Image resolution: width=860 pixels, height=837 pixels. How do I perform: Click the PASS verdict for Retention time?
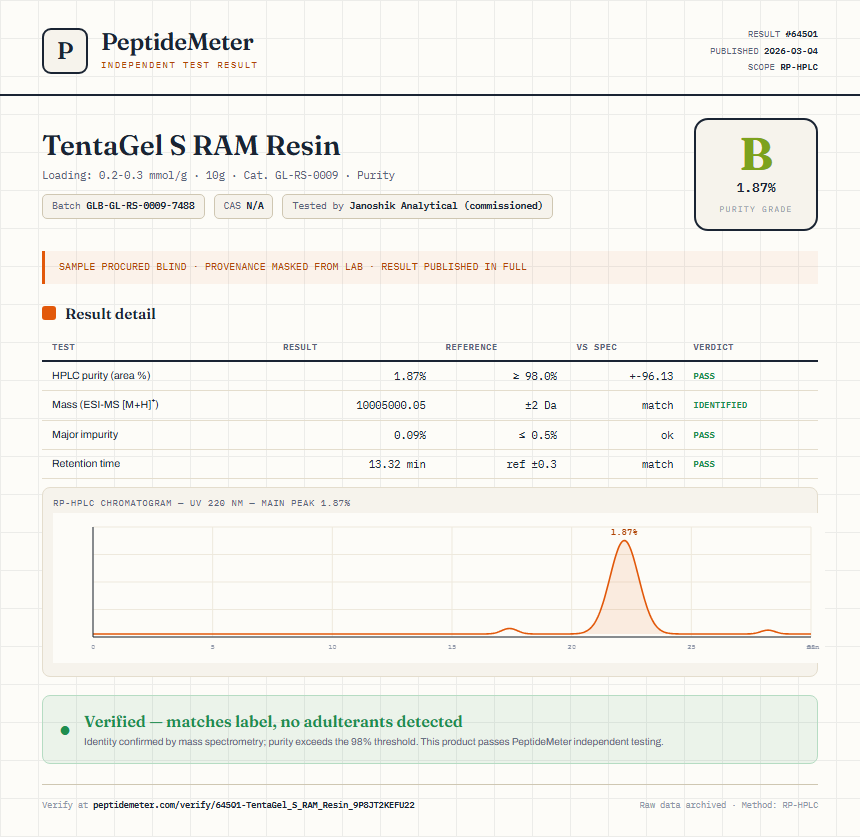[704, 464]
